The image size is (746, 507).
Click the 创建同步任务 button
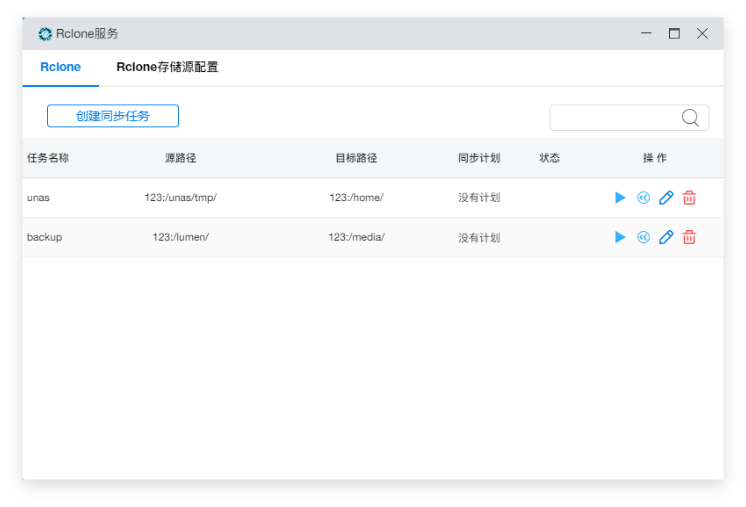[113, 116]
